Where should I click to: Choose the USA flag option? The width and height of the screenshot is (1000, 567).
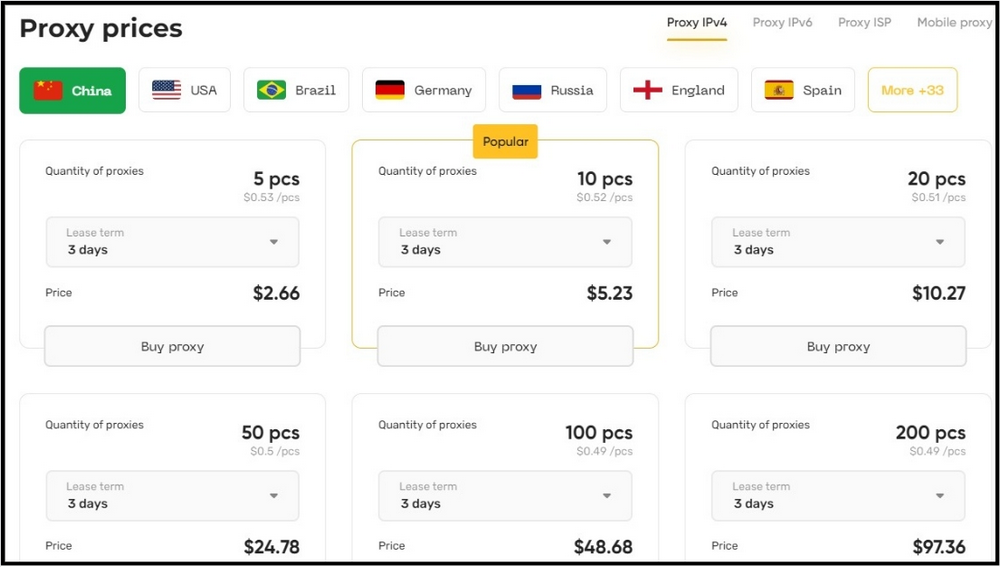coord(184,91)
